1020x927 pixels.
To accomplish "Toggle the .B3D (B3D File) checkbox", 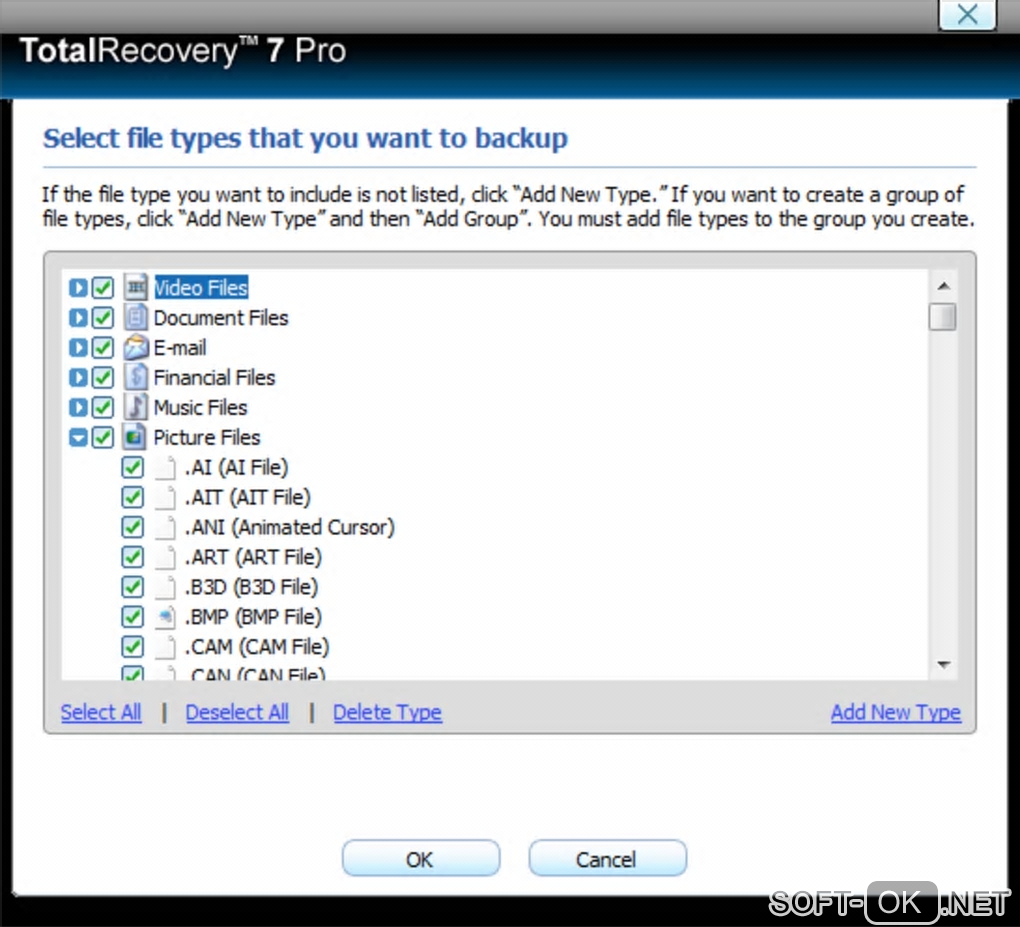I will click(x=133, y=587).
